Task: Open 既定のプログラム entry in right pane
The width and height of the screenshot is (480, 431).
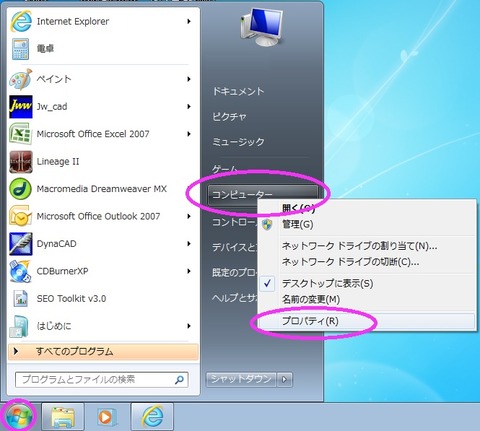Action: [x=235, y=273]
